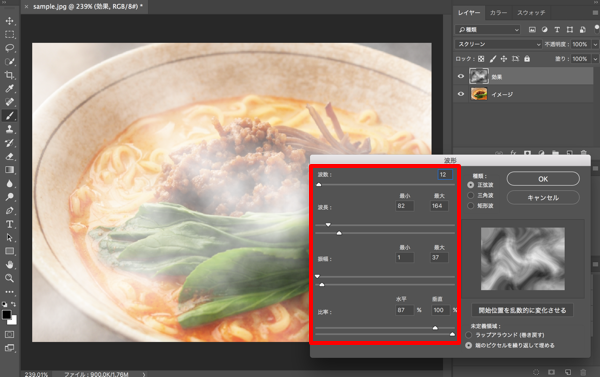
Task: Toggle Quick Mask mode icon
Action: 10,334
